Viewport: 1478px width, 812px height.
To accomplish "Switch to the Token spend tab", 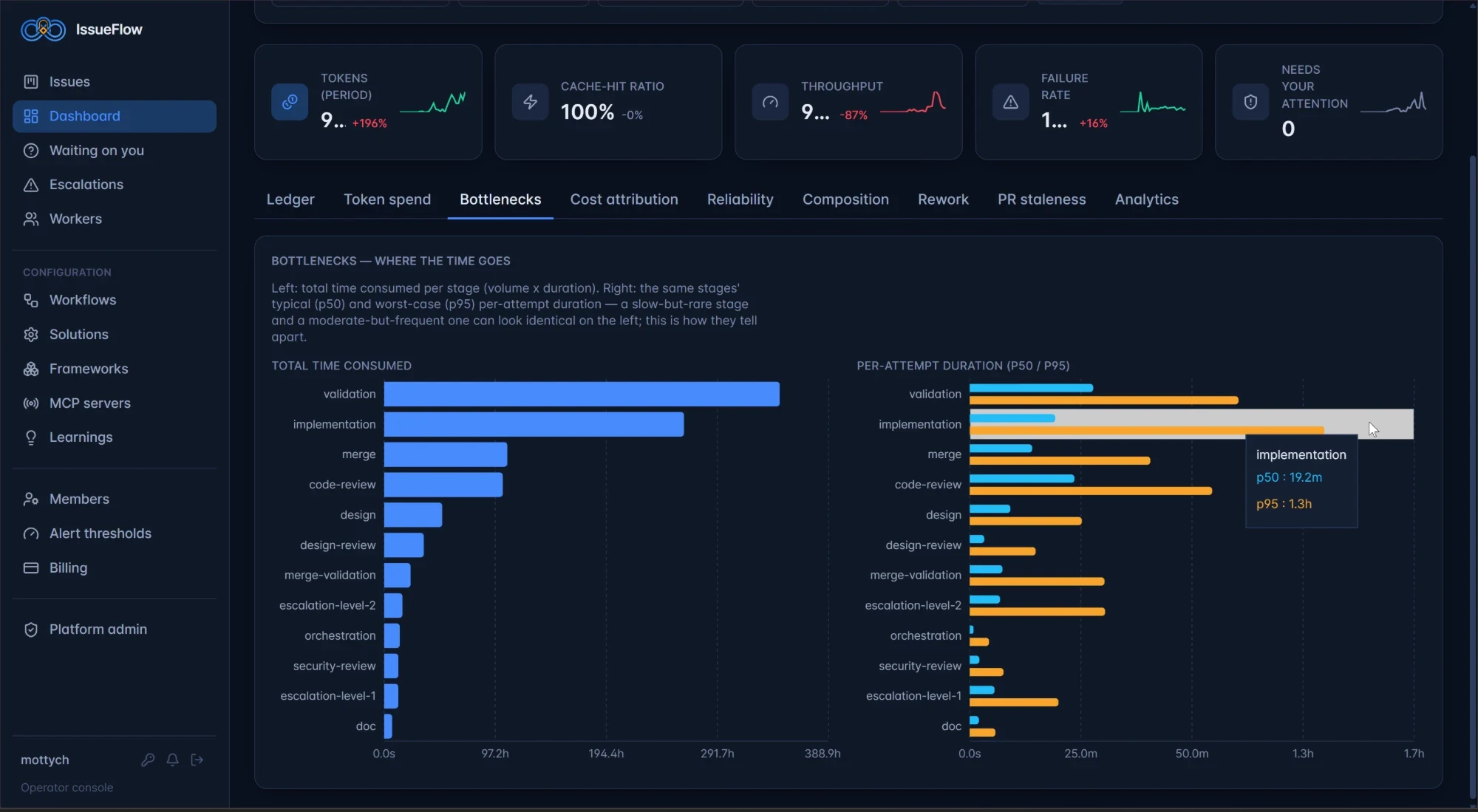I will coord(387,199).
